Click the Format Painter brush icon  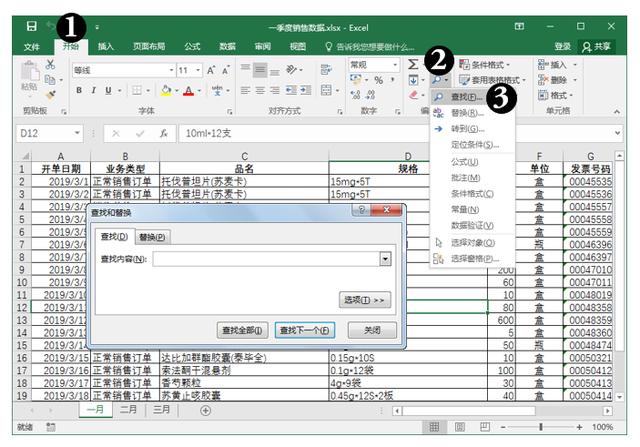tap(51, 95)
